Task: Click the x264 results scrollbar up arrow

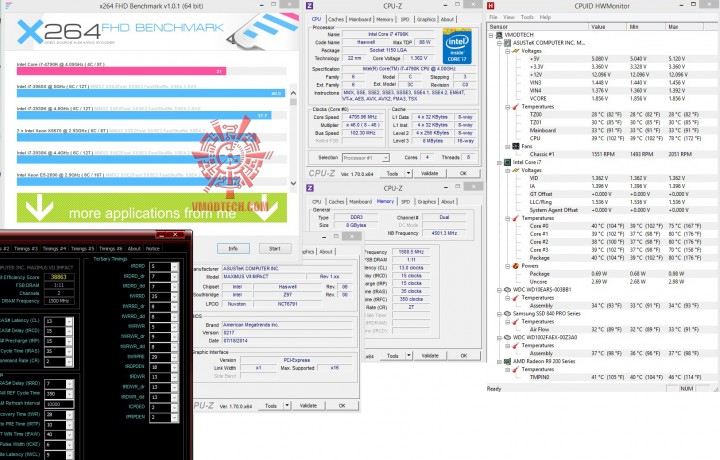Action: [293, 93]
